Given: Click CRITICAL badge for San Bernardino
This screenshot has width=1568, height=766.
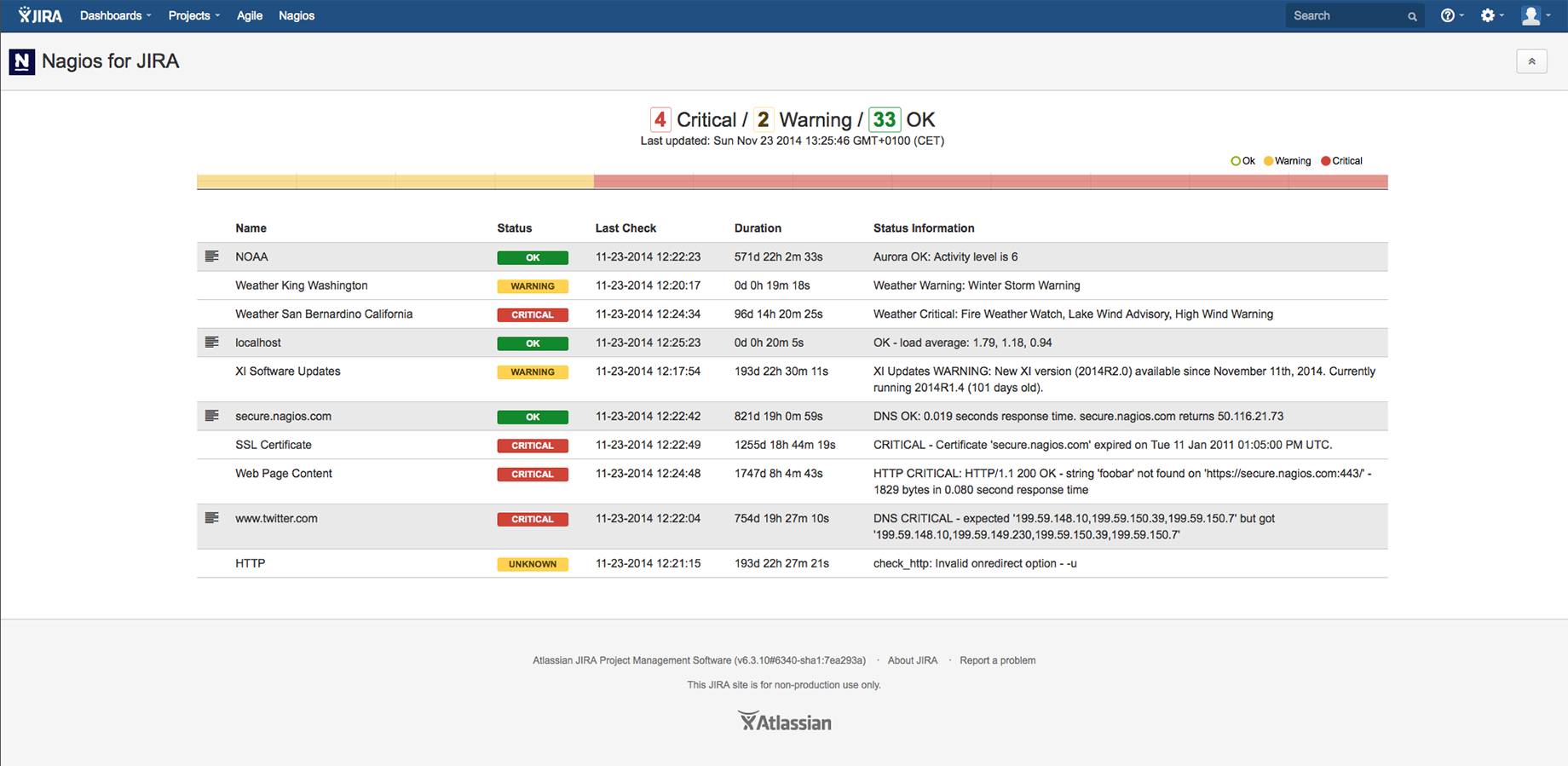Looking at the screenshot, I should [x=533, y=314].
